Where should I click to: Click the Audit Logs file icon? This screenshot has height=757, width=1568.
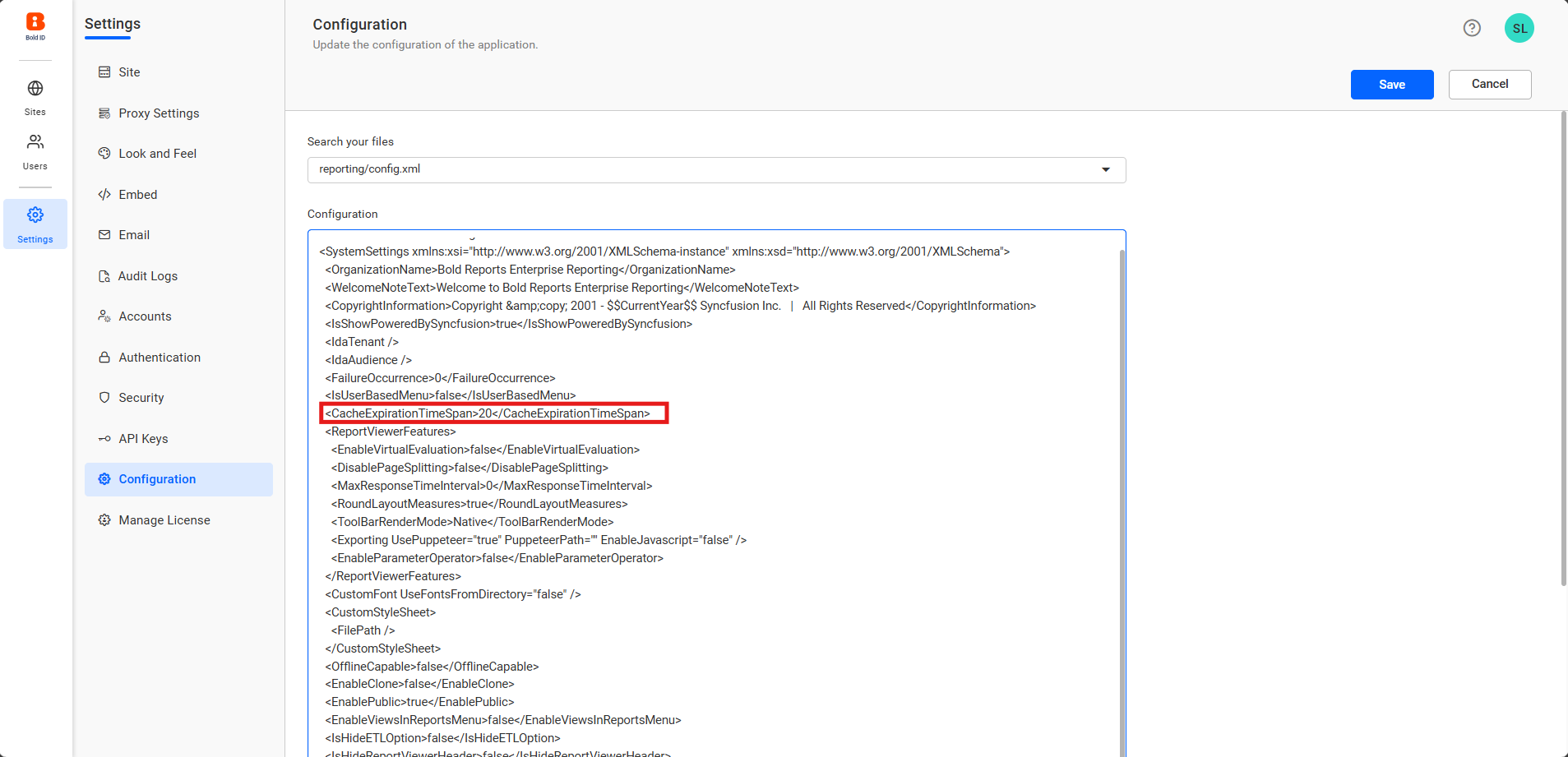click(x=104, y=276)
